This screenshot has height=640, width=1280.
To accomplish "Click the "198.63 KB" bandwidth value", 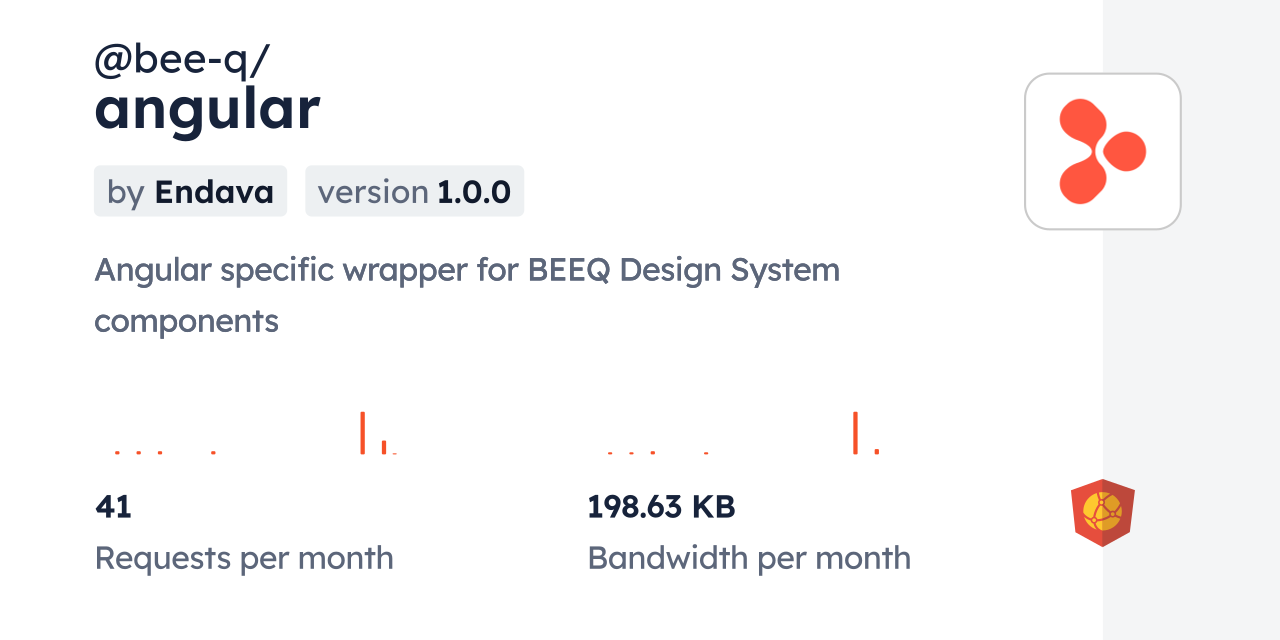I will point(661,507).
